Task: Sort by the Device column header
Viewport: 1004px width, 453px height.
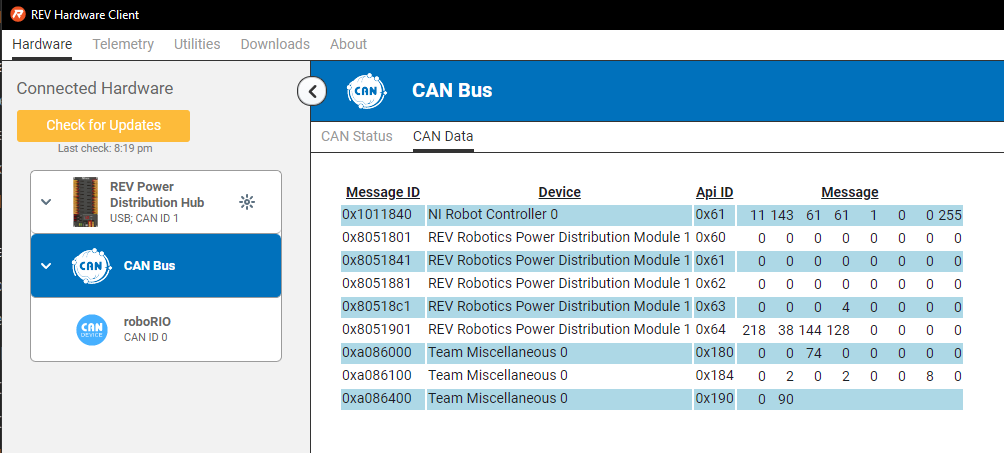Action: [560, 192]
